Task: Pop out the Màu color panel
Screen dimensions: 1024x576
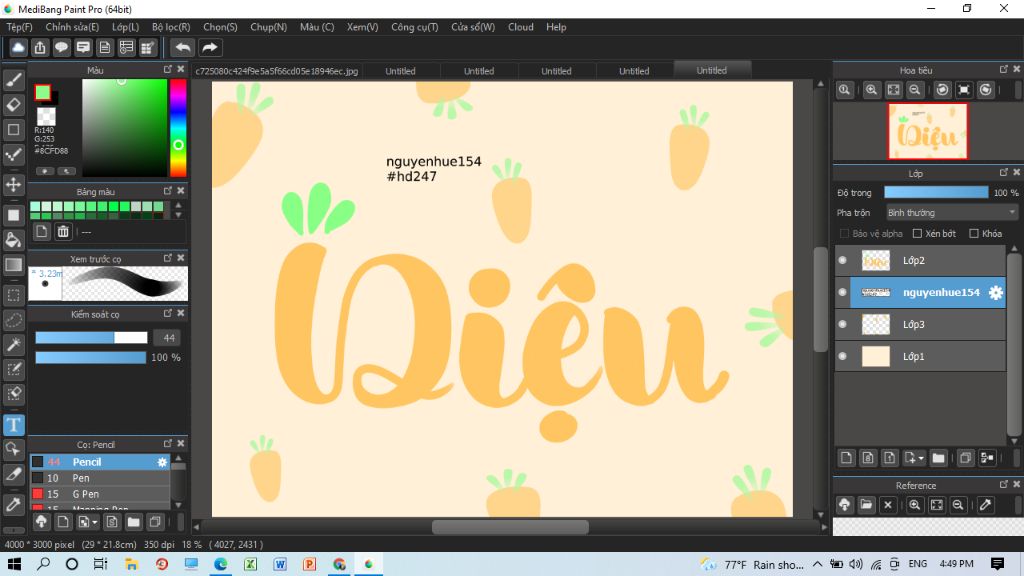Action: coord(168,69)
